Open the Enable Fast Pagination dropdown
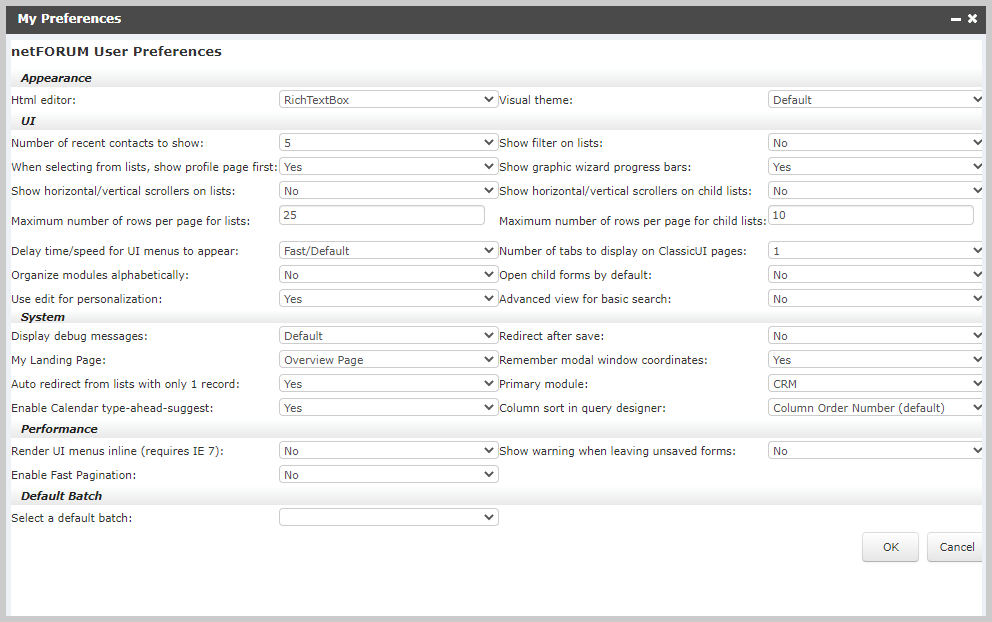 (388, 474)
